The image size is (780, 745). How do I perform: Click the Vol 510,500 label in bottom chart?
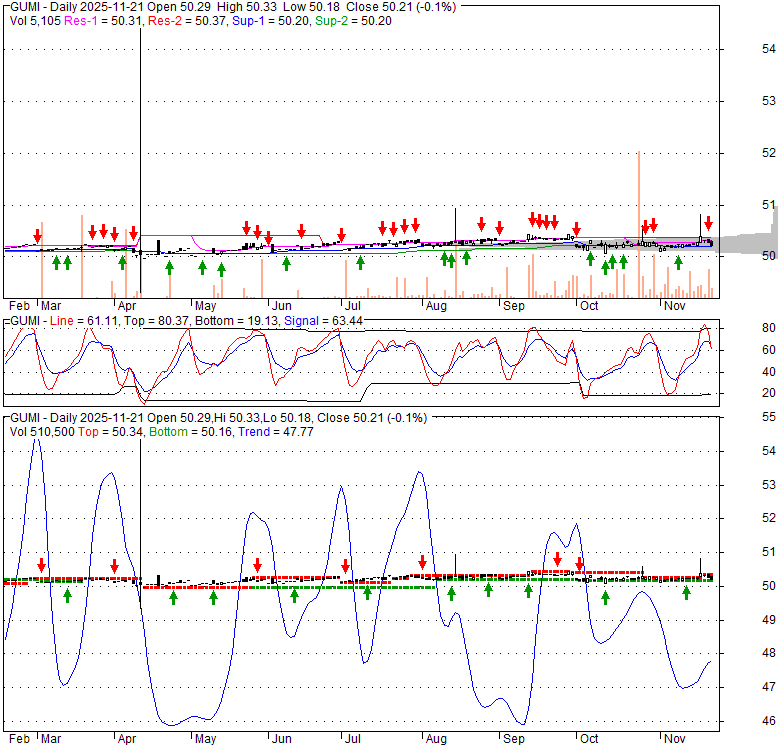43,430
